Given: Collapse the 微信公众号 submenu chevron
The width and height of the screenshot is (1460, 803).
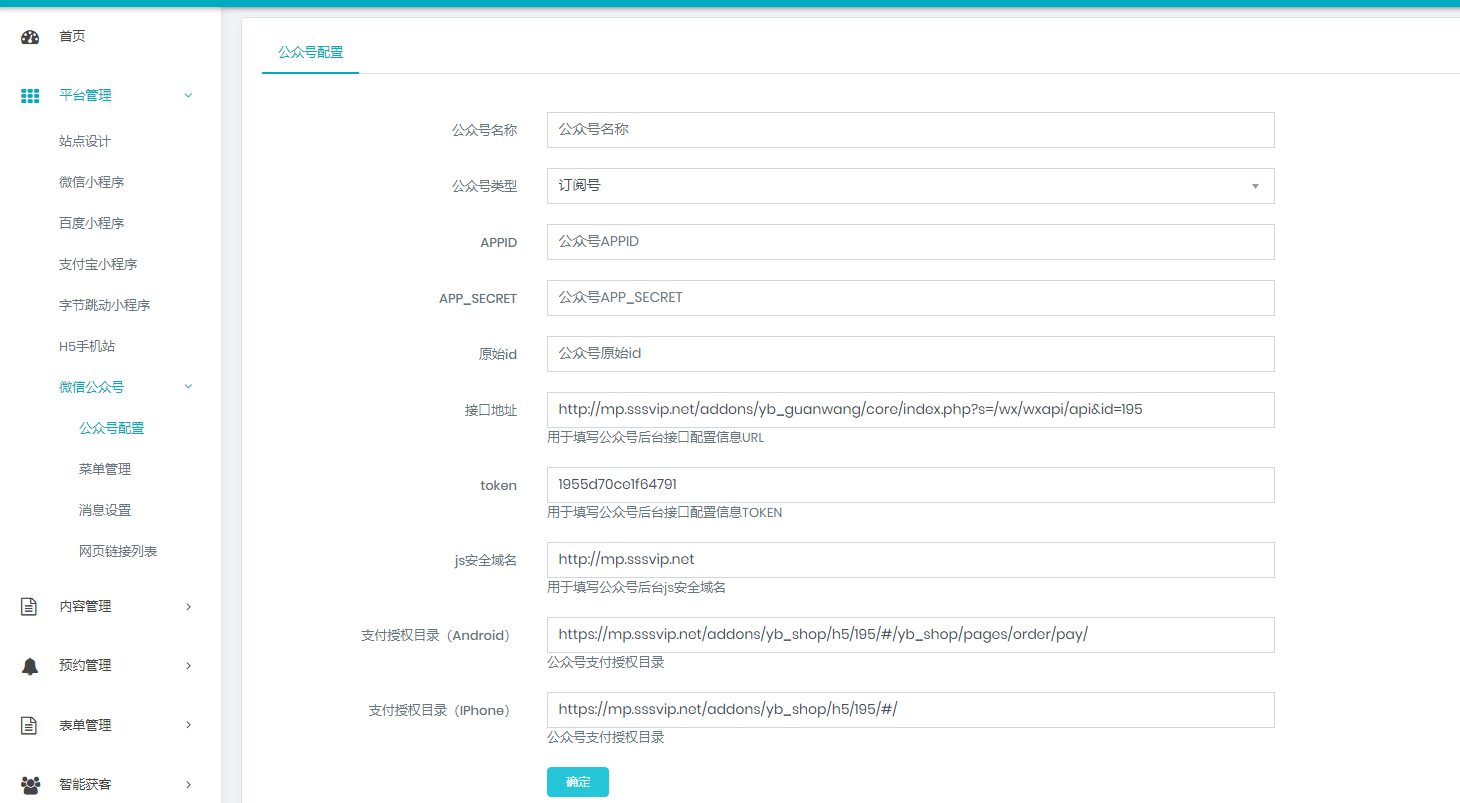Looking at the screenshot, I should point(188,387).
